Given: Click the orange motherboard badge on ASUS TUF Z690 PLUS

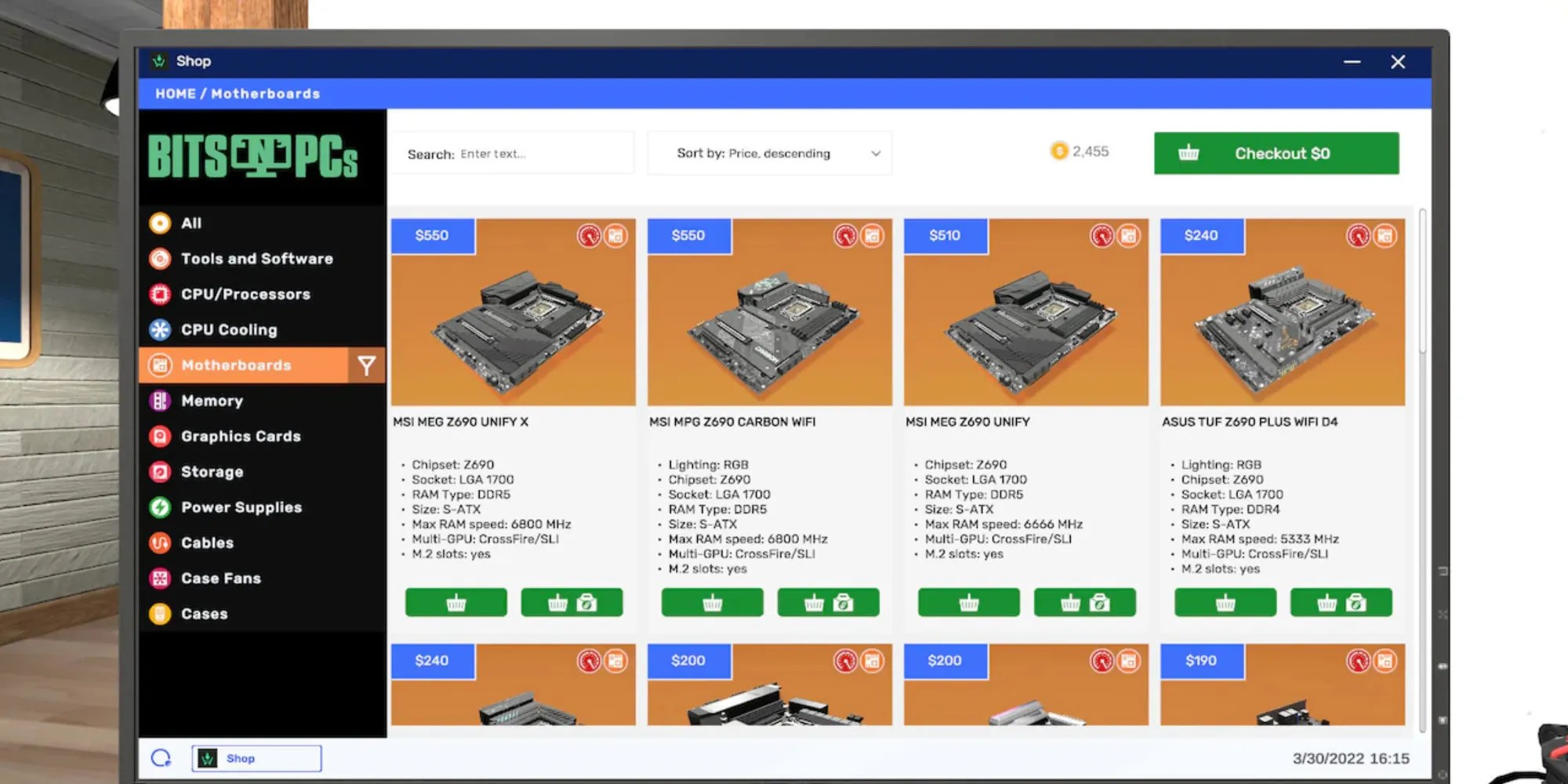Looking at the screenshot, I should click(1385, 235).
